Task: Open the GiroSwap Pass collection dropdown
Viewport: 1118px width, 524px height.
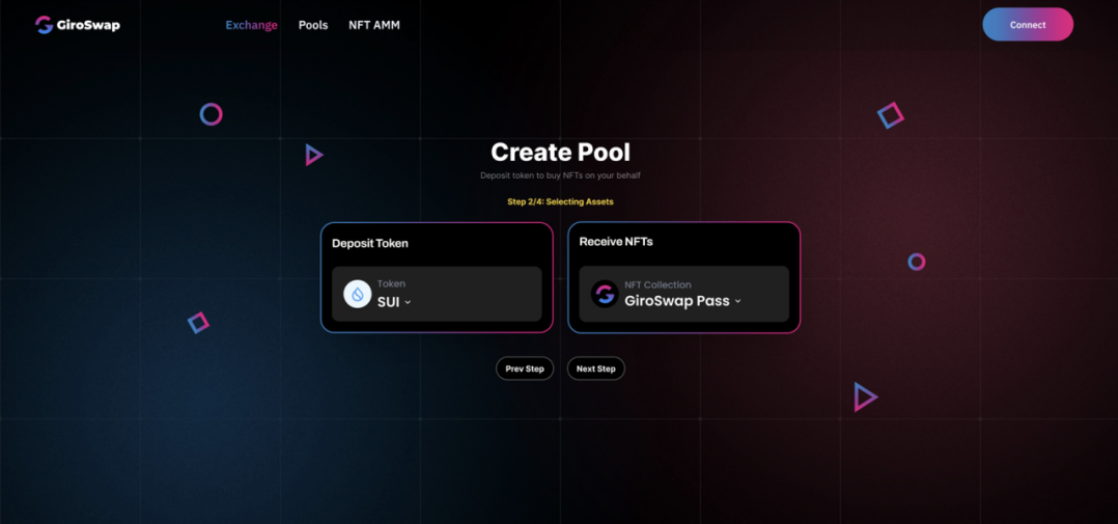Action: click(683, 301)
